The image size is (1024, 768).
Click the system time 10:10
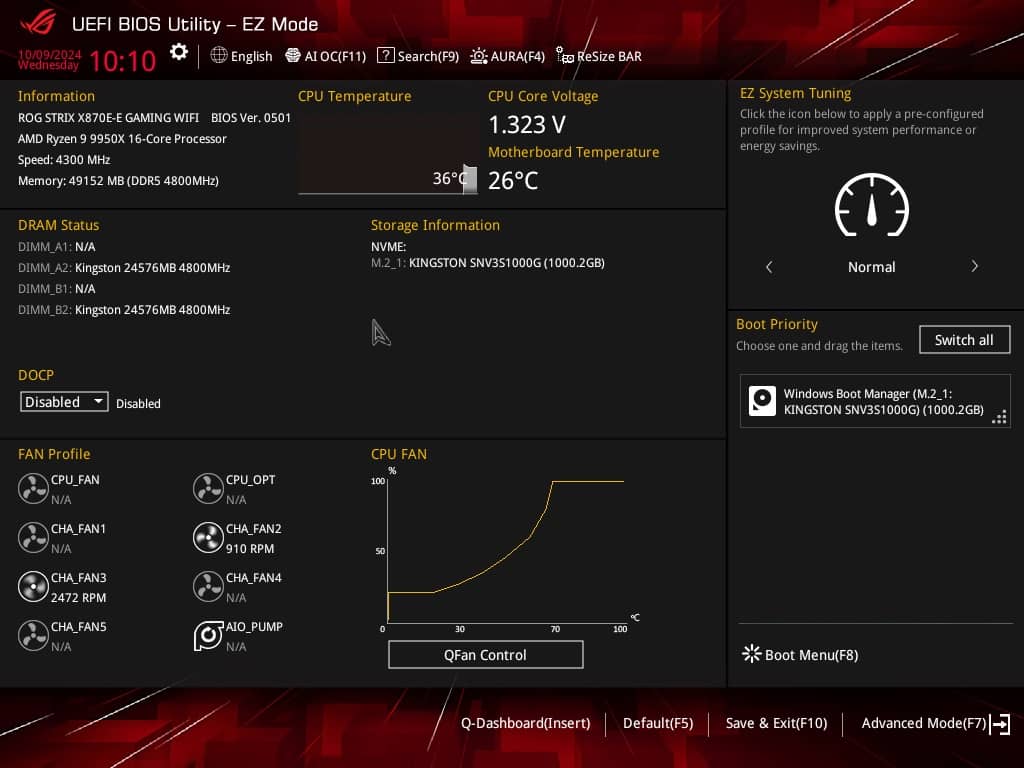[123, 61]
